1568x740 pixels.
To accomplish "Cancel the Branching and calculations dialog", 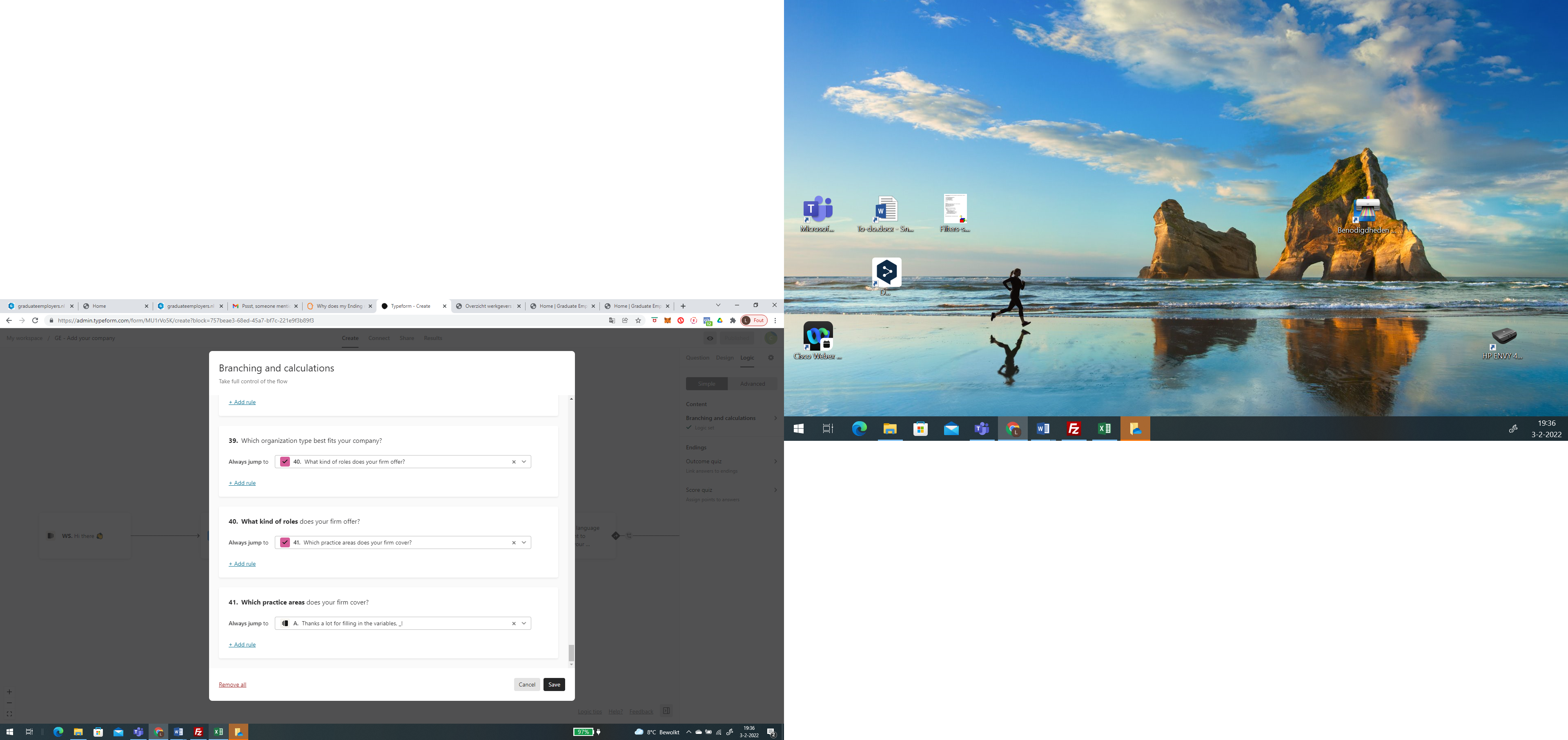I will coord(526,684).
